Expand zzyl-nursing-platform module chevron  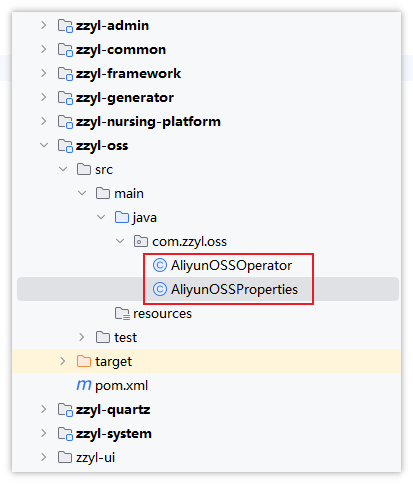(x=43, y=121)
